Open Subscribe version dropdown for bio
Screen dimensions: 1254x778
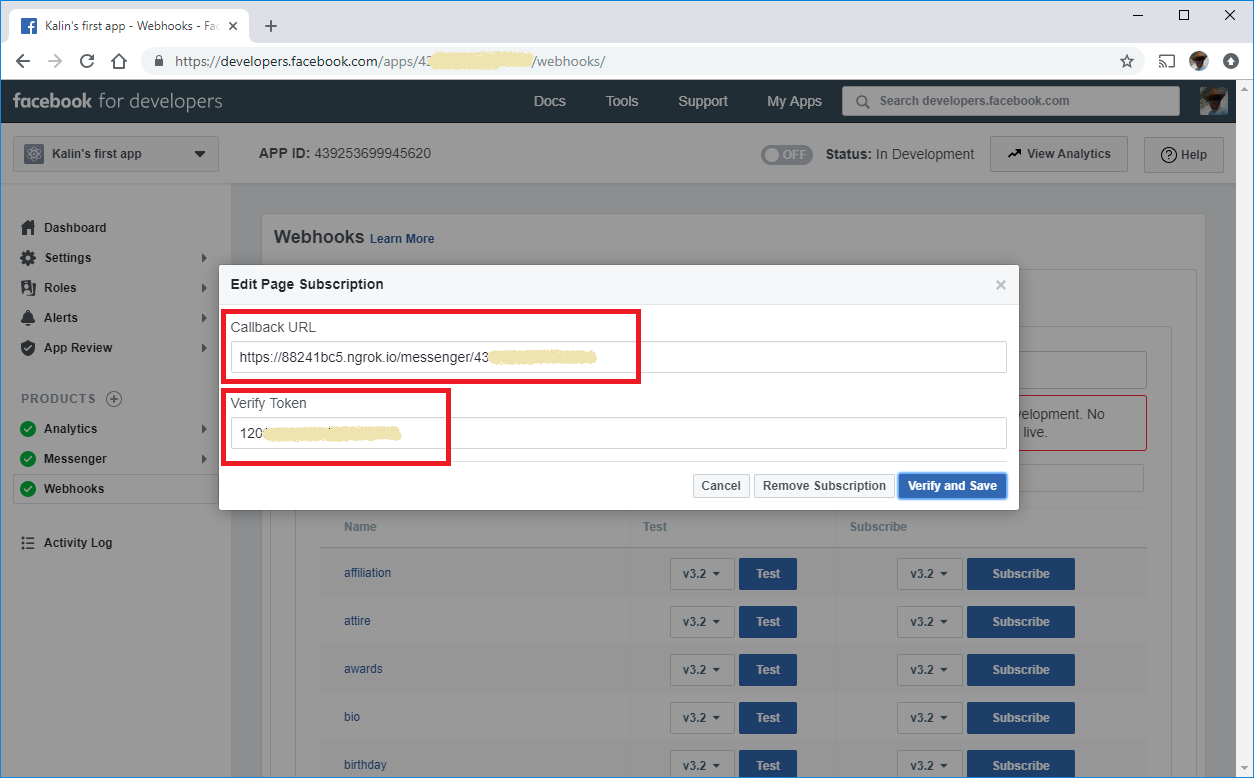[x=929, y=718]
